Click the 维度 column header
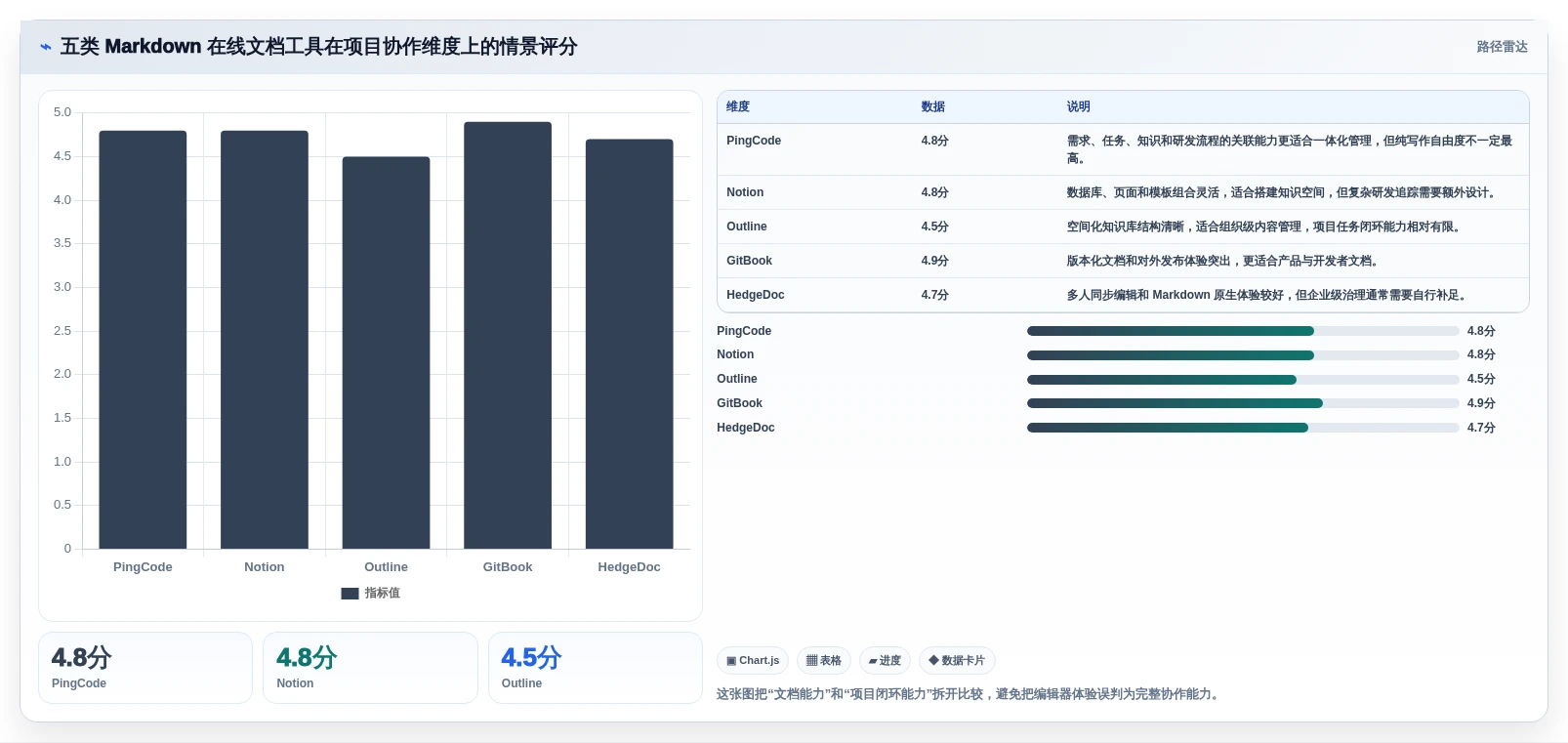 tap(738, 107)
